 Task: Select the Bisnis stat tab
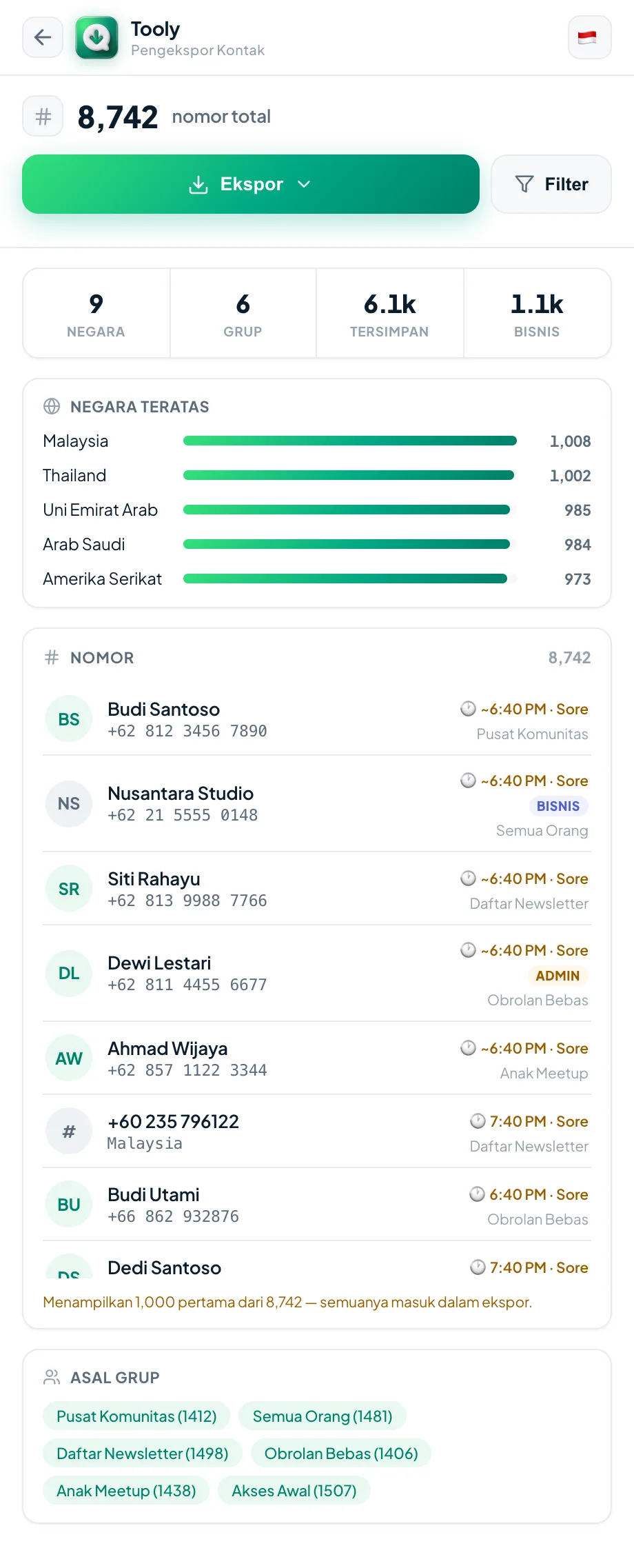[x=538, y=313]
